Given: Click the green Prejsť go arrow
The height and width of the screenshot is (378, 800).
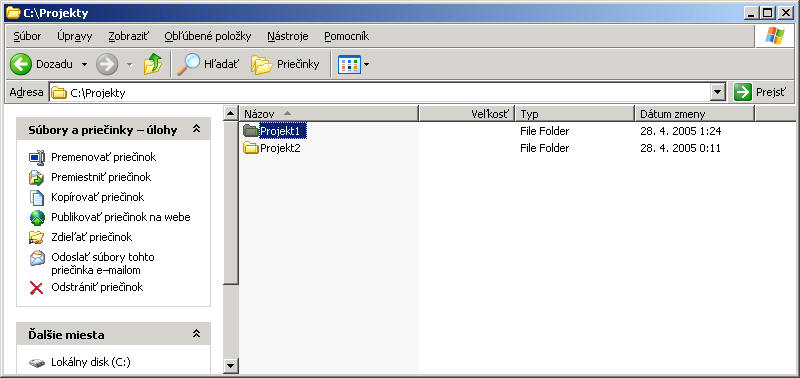Looking at the screenshot, I should (x=743, y=92).
